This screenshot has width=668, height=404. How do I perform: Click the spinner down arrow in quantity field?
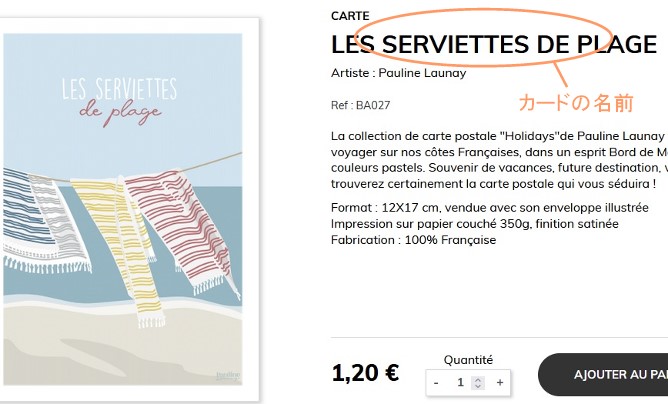(x=478, y=386)
